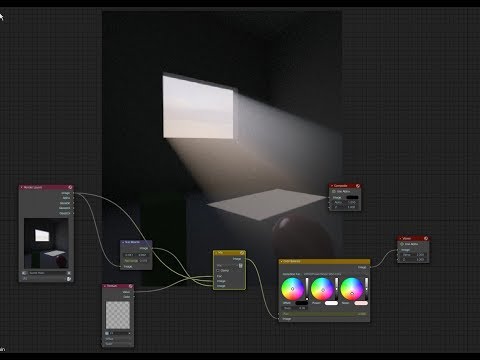
Task: Collapse the Texture node
Action: (105, 286)
